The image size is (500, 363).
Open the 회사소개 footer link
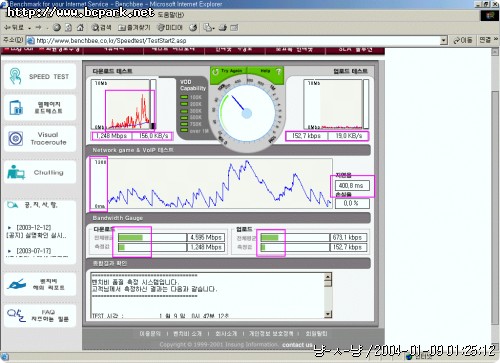[226, 333]
